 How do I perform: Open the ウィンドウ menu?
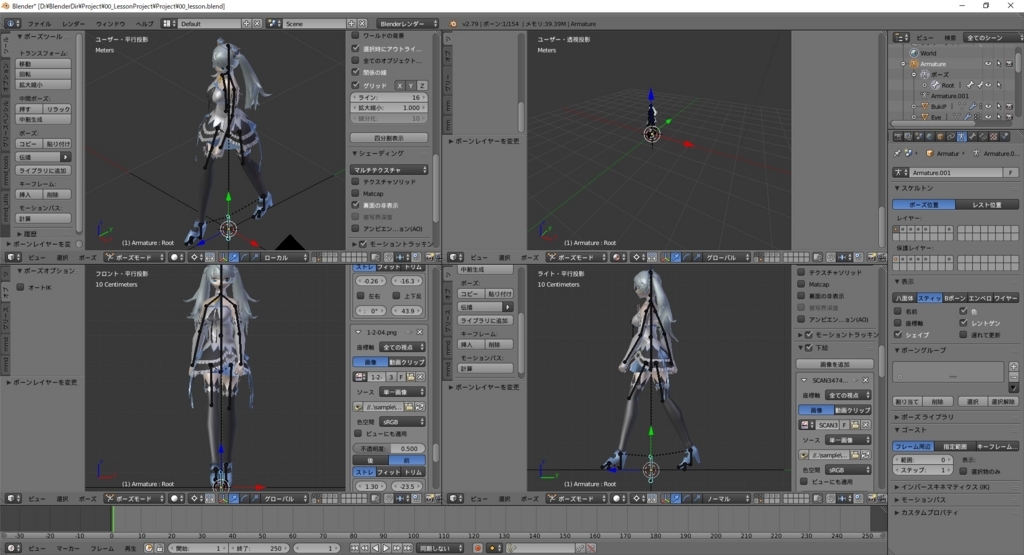[110, 22]
